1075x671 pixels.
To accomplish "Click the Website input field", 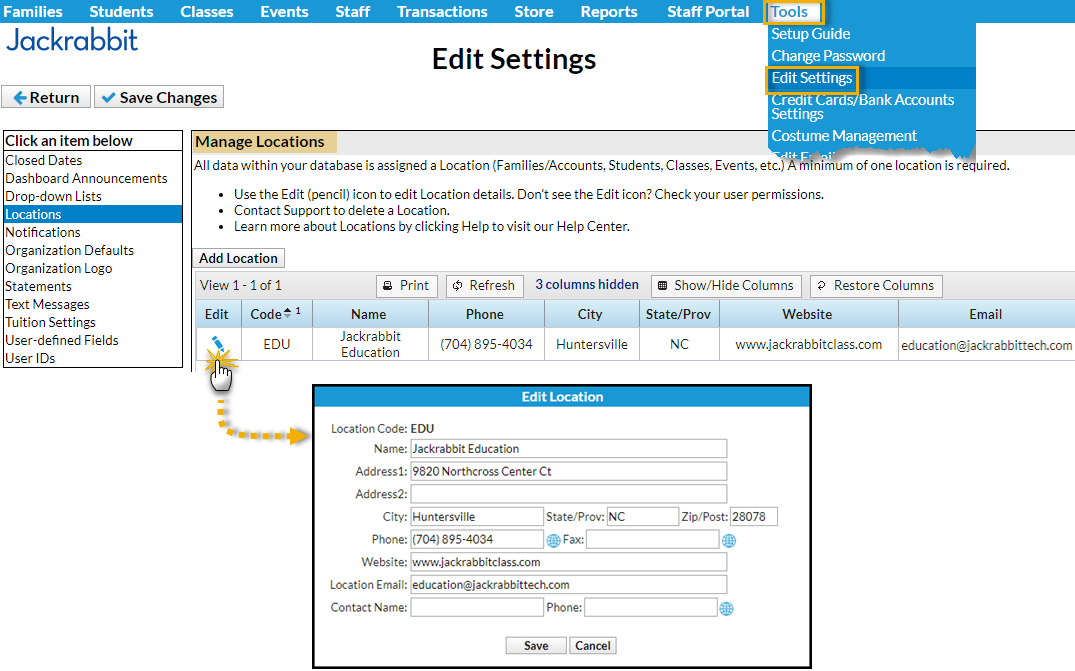I will click(568, 562).
